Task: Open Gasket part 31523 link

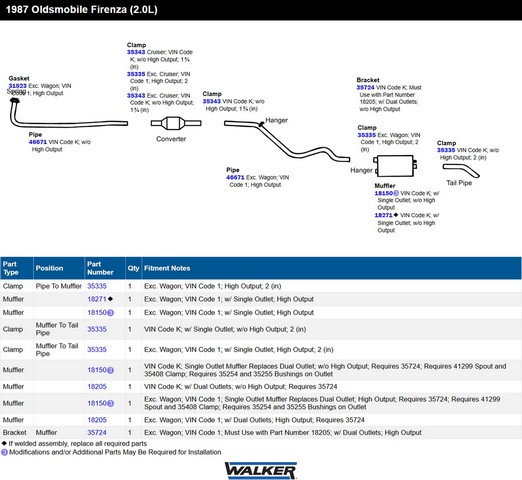Action: click(17, 86)
